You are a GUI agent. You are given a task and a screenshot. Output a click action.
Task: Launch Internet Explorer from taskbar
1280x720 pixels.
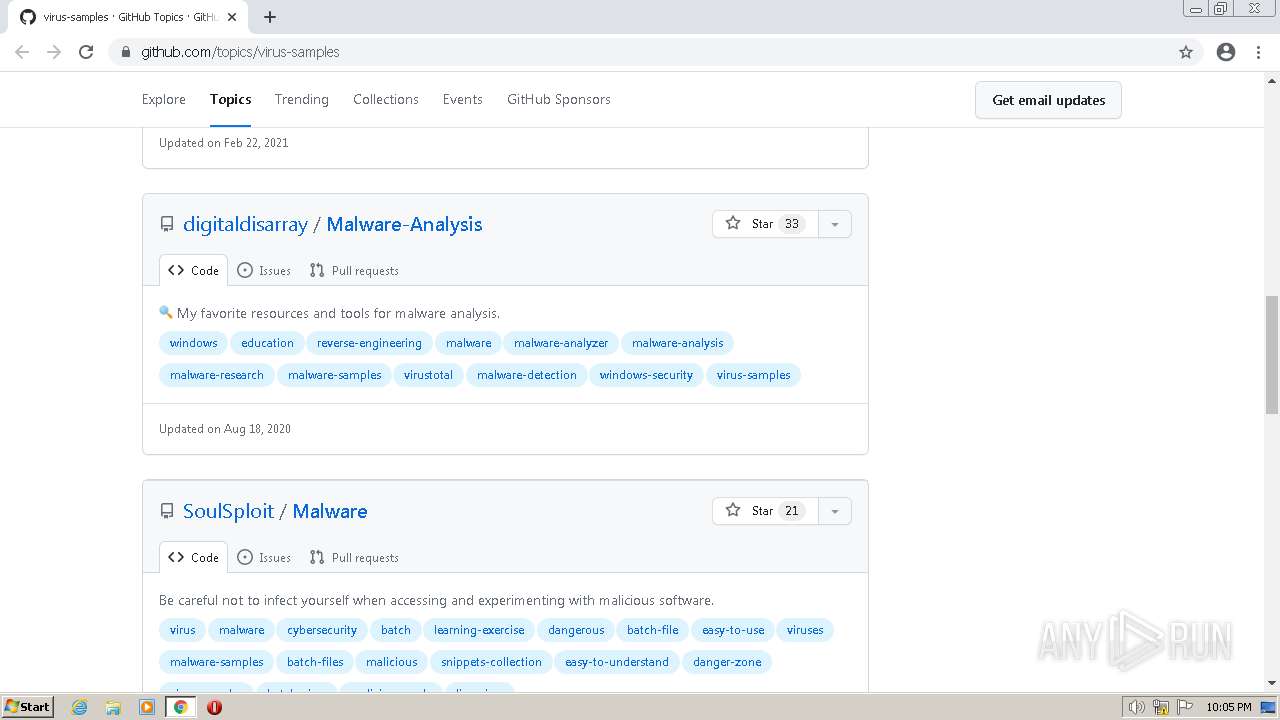(79, 707)
